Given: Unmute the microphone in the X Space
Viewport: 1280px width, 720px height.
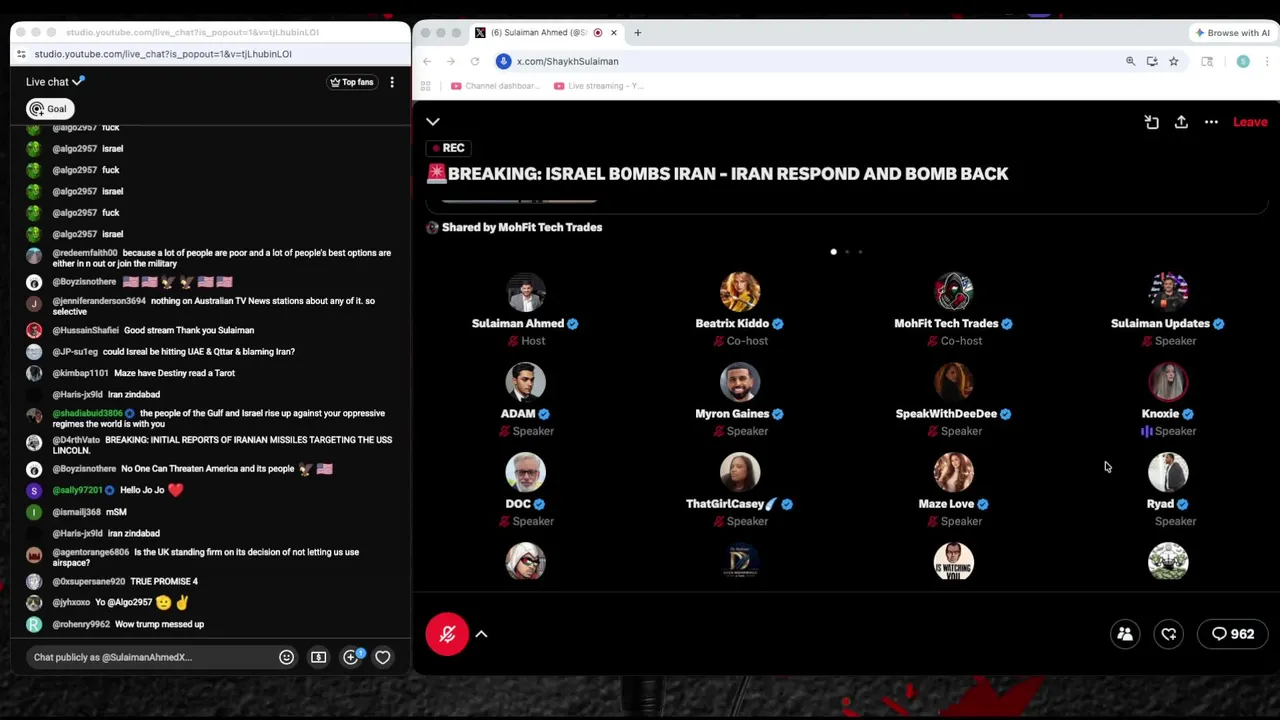Looking at the screenshot, I should coord(447,634).
